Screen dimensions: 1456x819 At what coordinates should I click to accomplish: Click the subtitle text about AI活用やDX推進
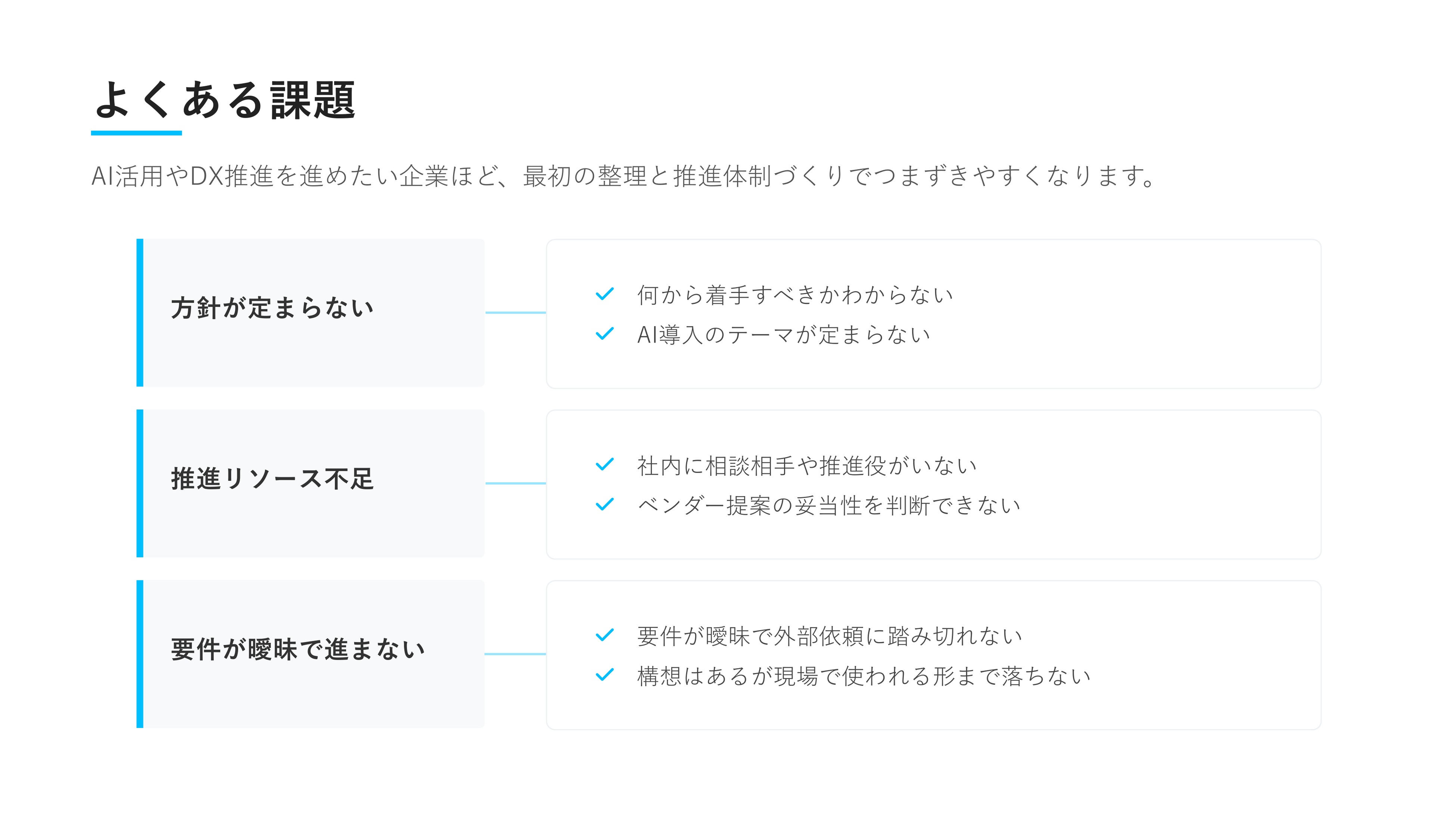coord(622,176)
